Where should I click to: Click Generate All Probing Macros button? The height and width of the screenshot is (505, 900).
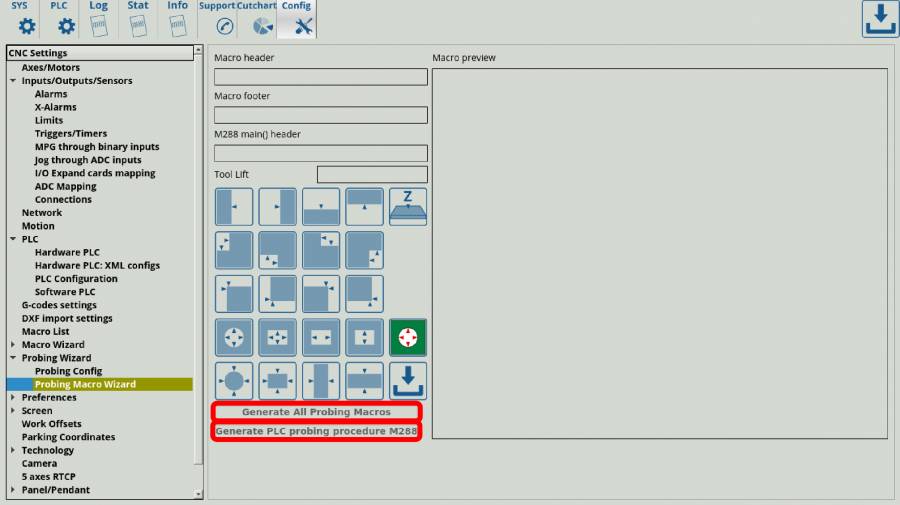[x=316, y=412]
